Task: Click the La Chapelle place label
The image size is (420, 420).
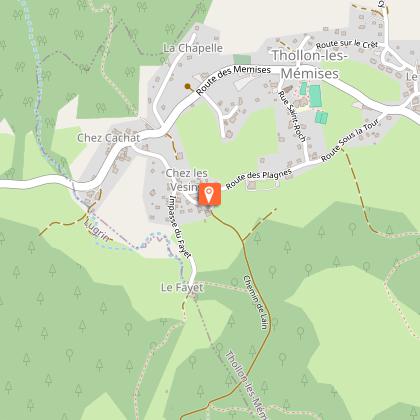Action: point(193,48)
